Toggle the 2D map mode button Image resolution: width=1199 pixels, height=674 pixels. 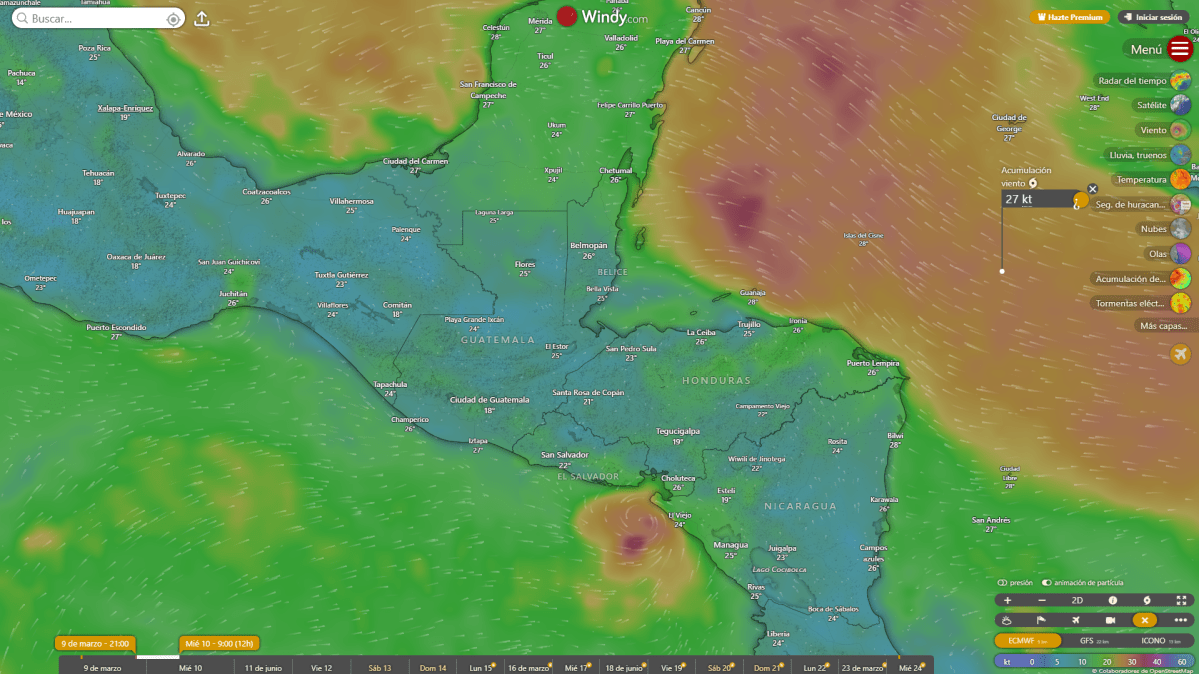[x=1077, y=601]
